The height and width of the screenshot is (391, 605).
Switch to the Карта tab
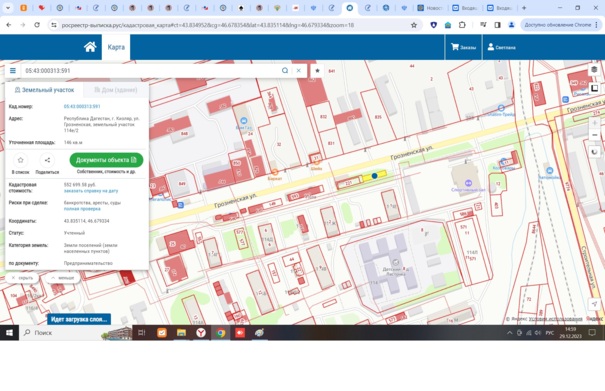(x=116, y=47)
